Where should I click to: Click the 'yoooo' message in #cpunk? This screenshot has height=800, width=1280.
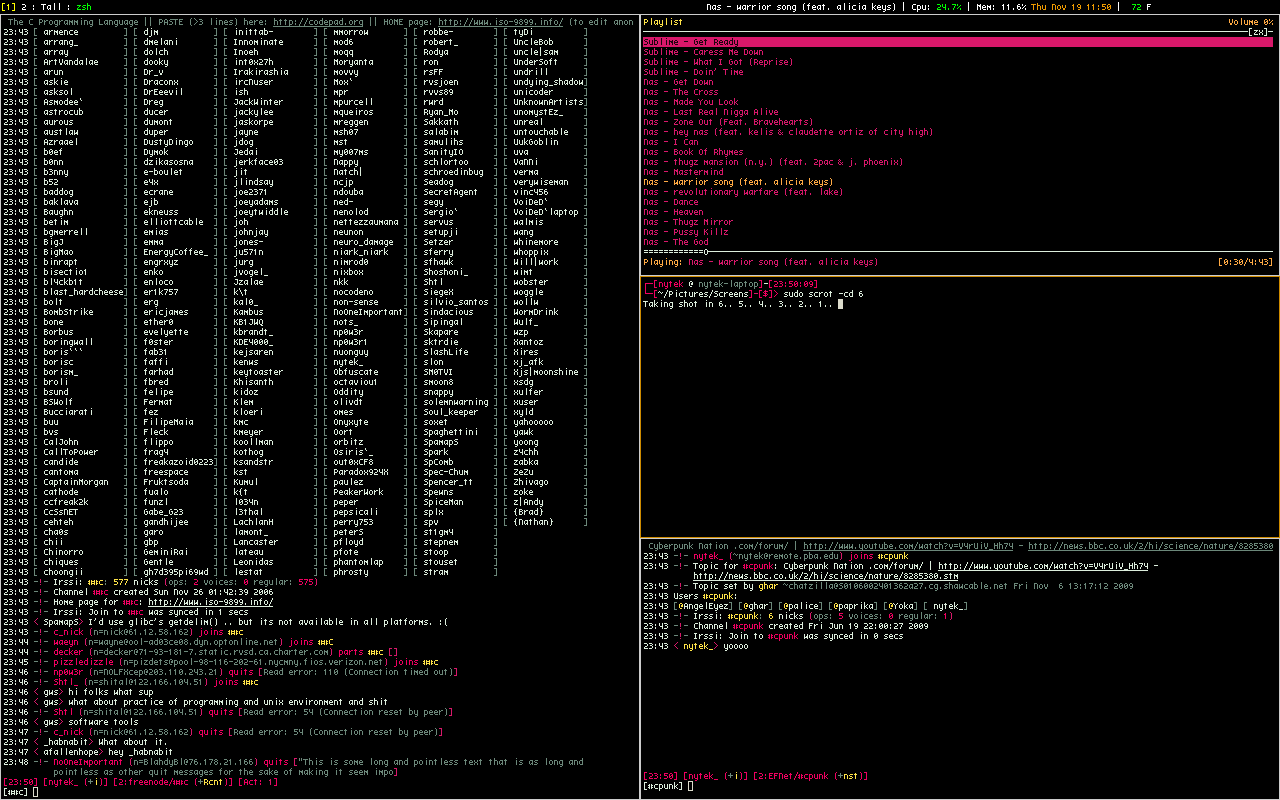point(736,646)
